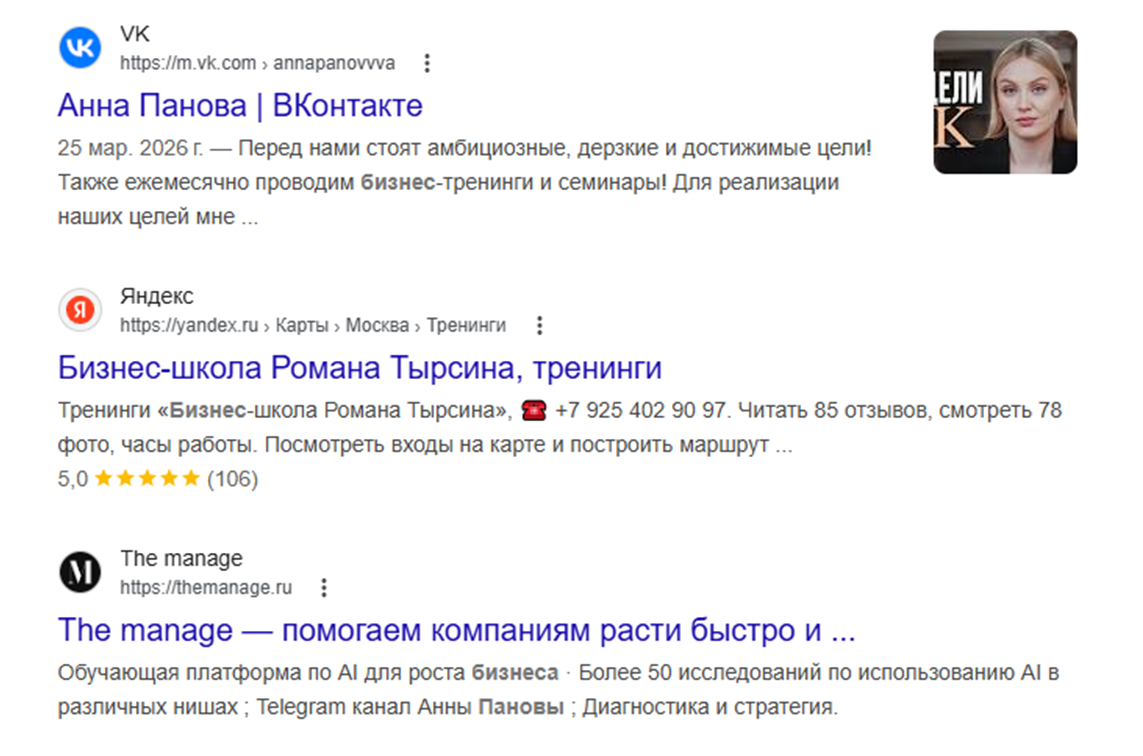Click the '25 мар. 2026 г.' date text
This screenshot has height=756, width=1143.
coord(130,148)
